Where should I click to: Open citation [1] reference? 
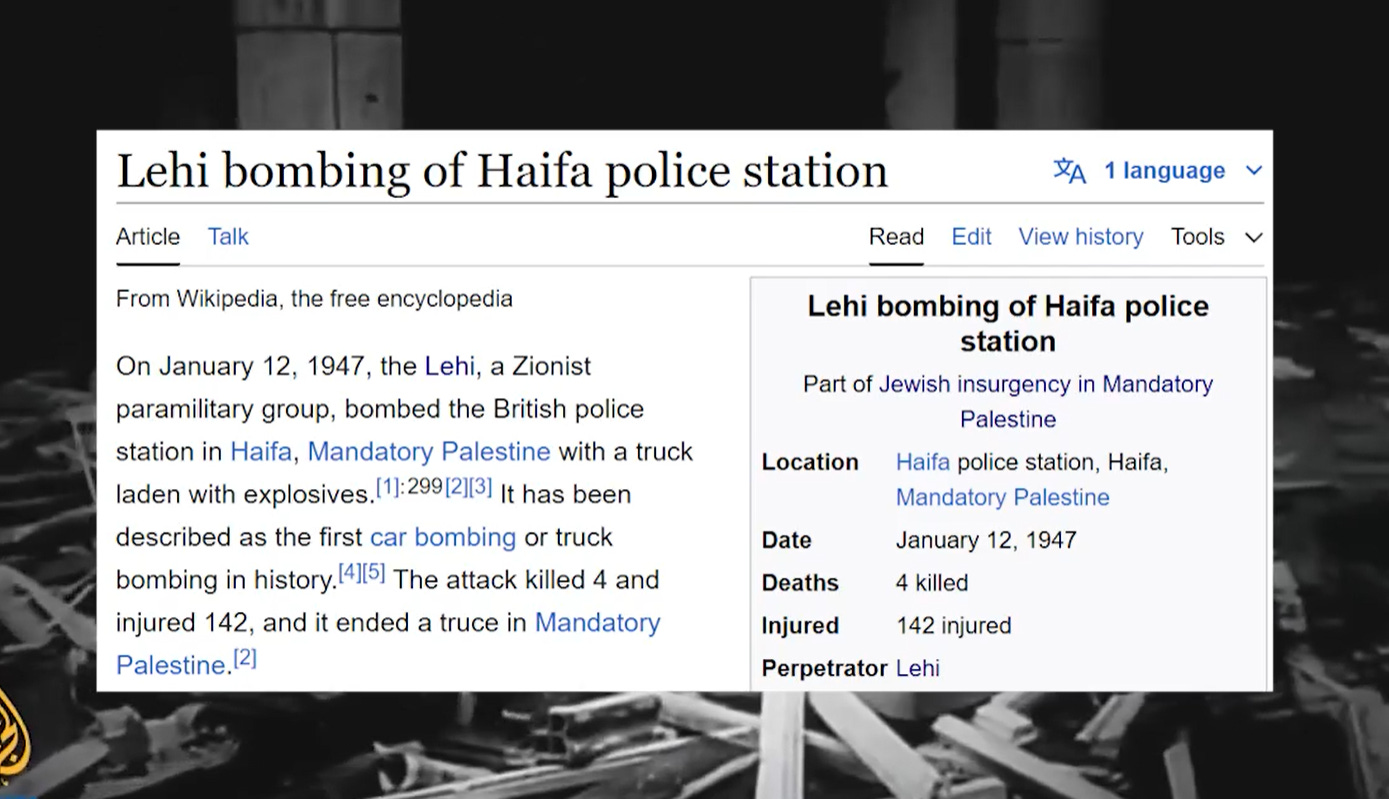[x=388, y=487]
